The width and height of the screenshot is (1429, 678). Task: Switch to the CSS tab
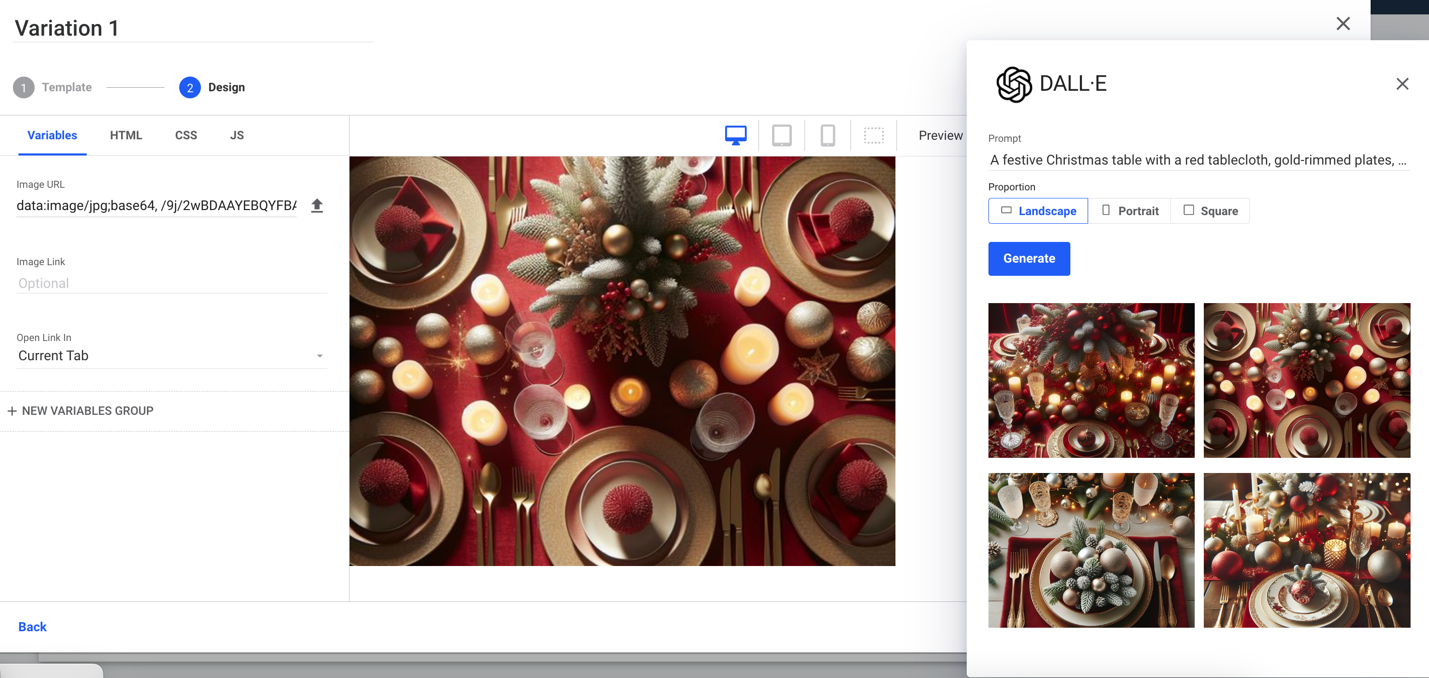(186, 135)
